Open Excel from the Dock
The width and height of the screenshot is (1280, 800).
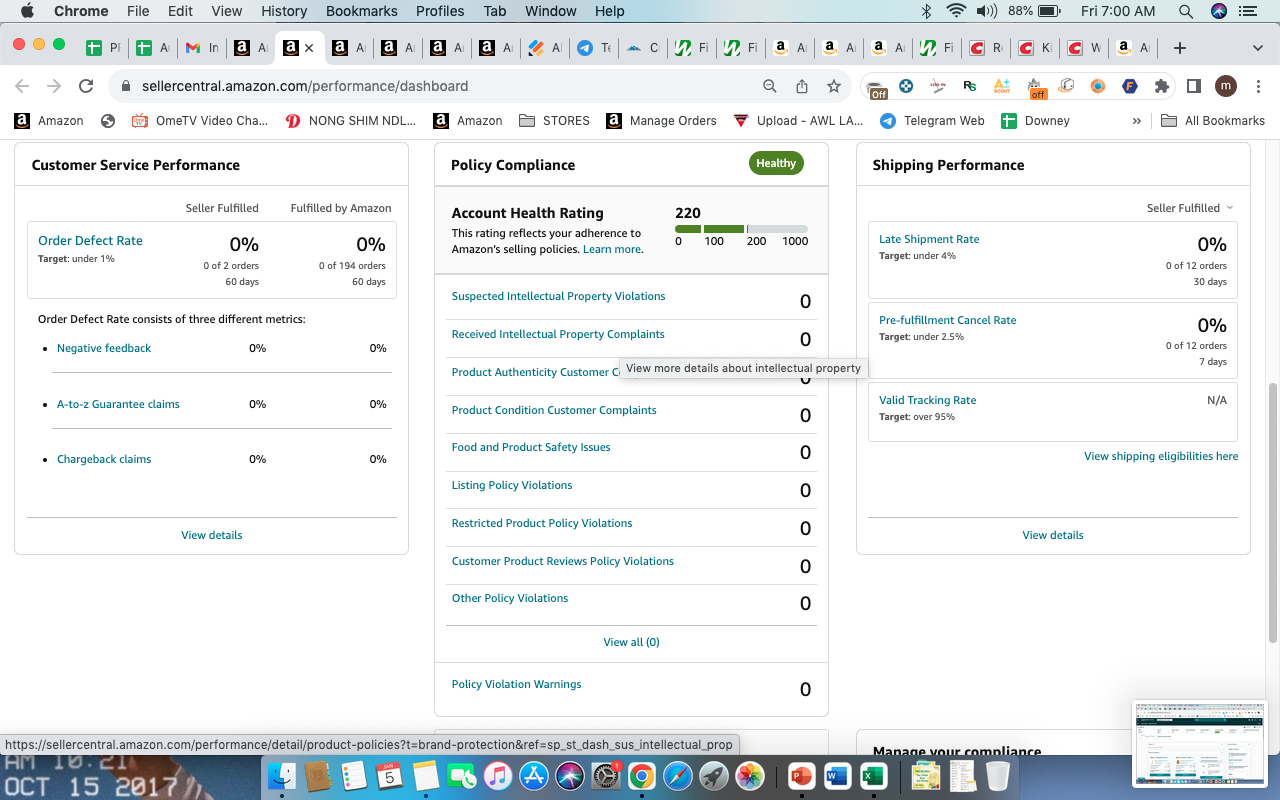pyautogui.click(x=873, y=775)
